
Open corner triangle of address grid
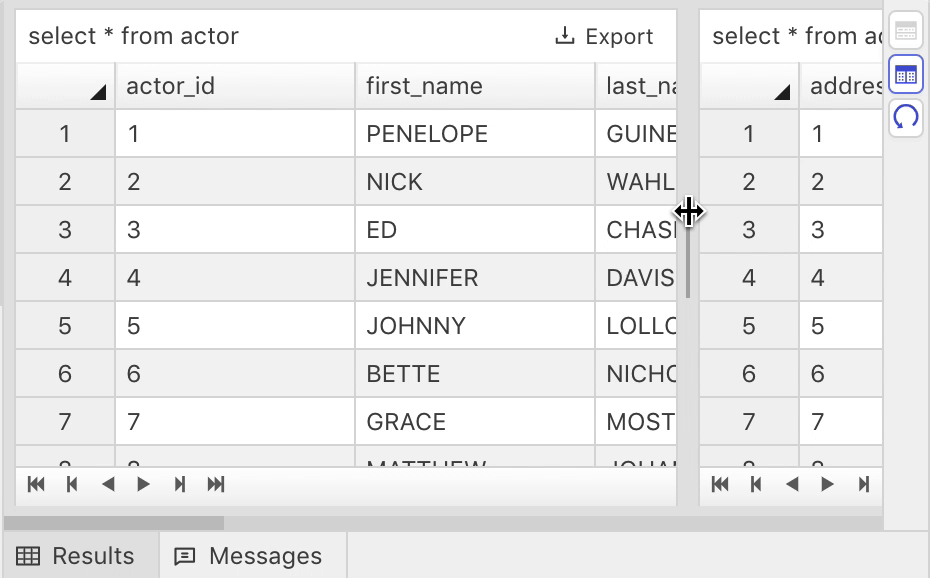782,92
